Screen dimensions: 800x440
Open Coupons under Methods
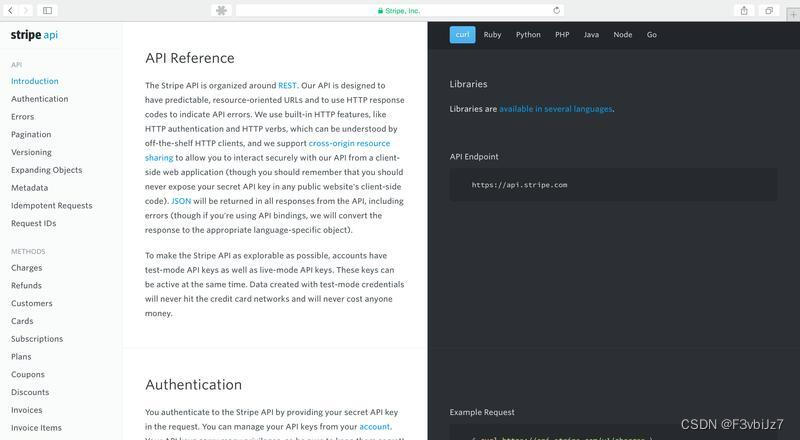click(x=28, y=375)
